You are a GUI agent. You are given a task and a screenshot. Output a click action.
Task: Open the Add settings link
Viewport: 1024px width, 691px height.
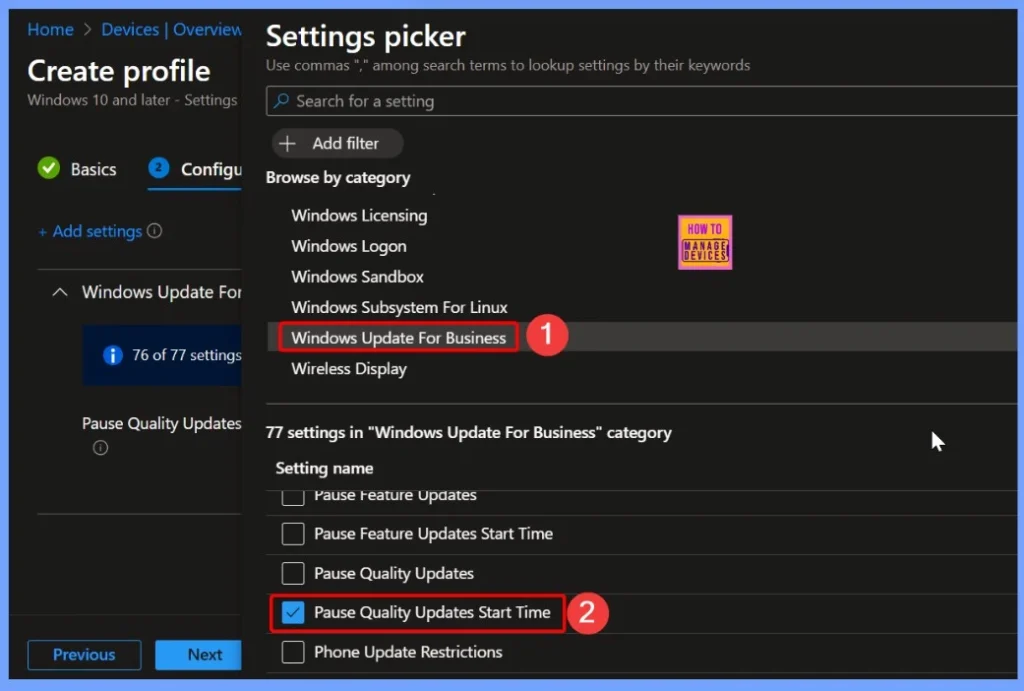[x=90, y=231]
